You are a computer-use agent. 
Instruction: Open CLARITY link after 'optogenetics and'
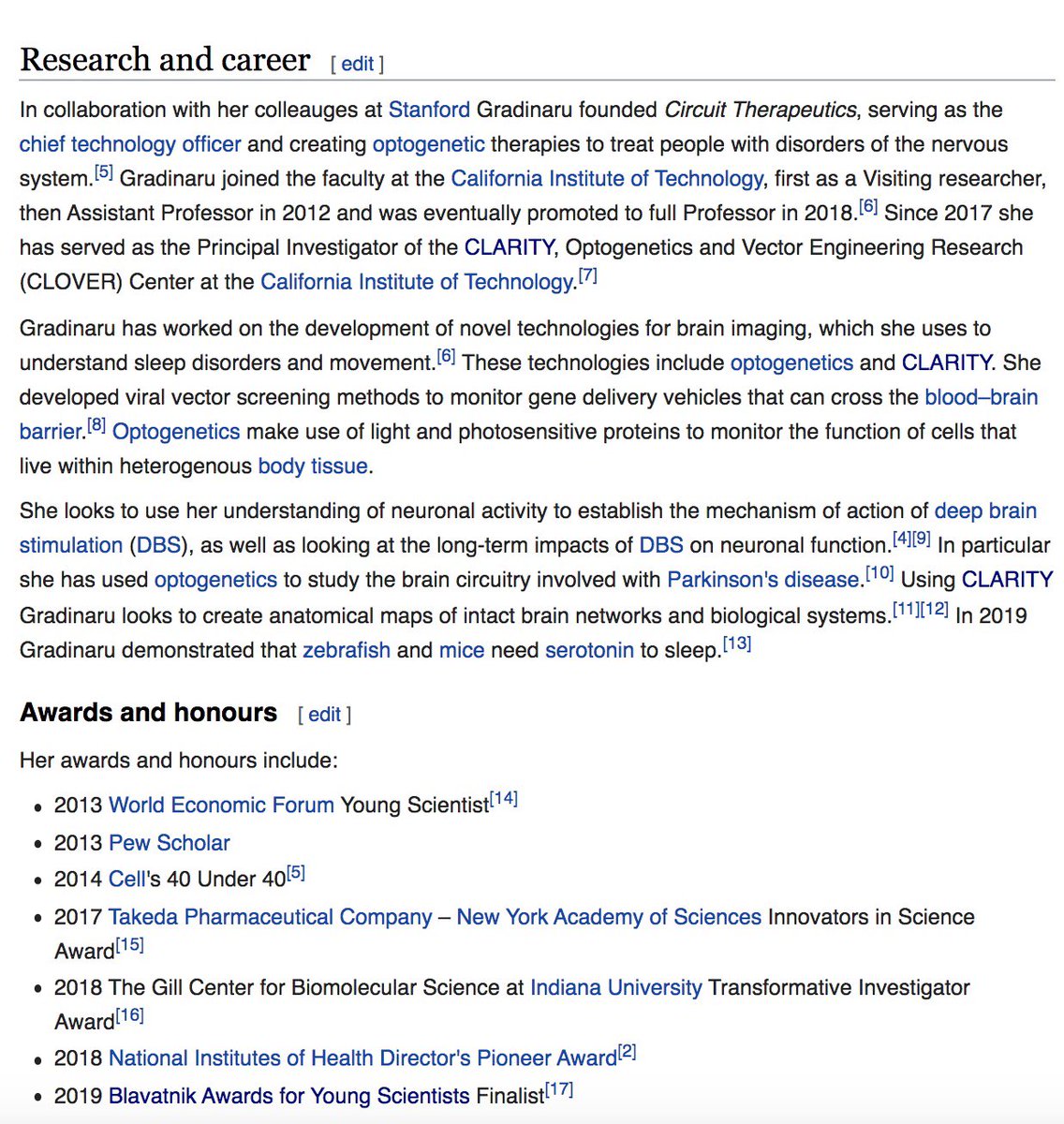pos(946,362)
